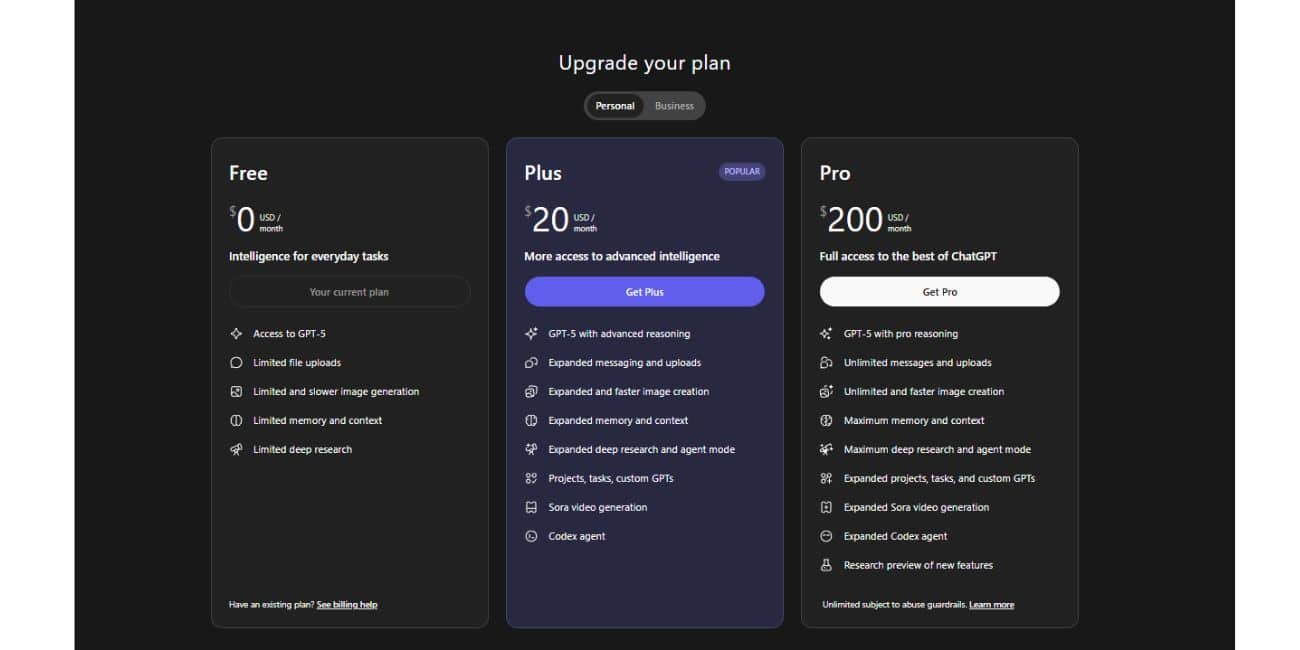The height and width of the screenshot is (650, 1300).
Task: Click the Limited file uploads icon
Action: pyautogui.click(x=236, y=363)
